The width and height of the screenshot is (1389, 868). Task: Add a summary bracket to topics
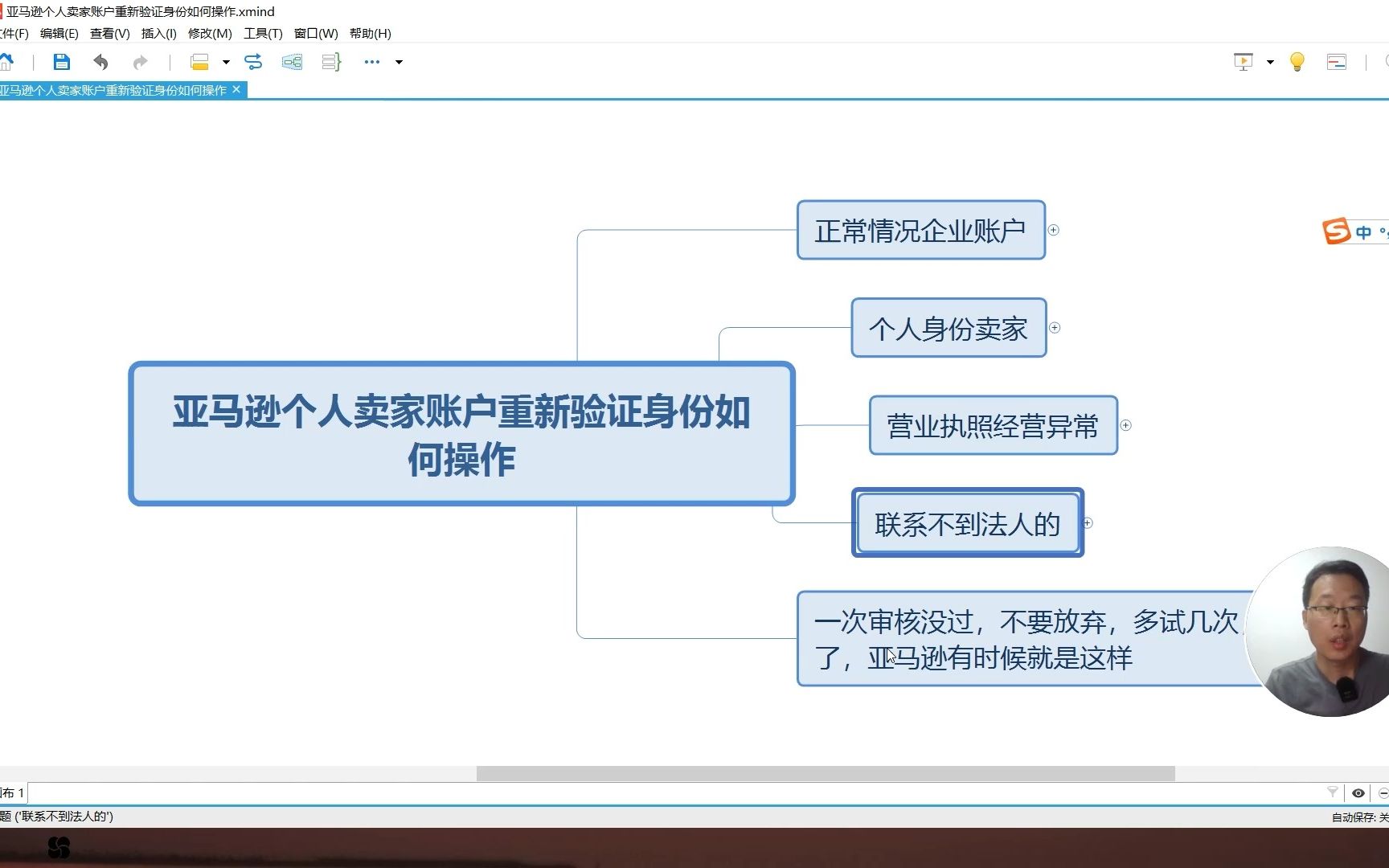(x=331, y=62)
